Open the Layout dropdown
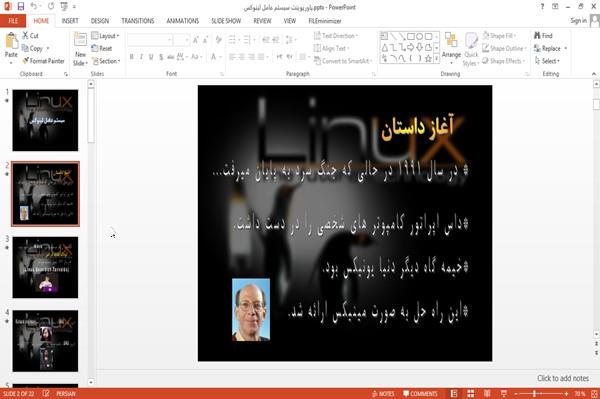Viewport: 600px width, 399px height. [105, 36]
